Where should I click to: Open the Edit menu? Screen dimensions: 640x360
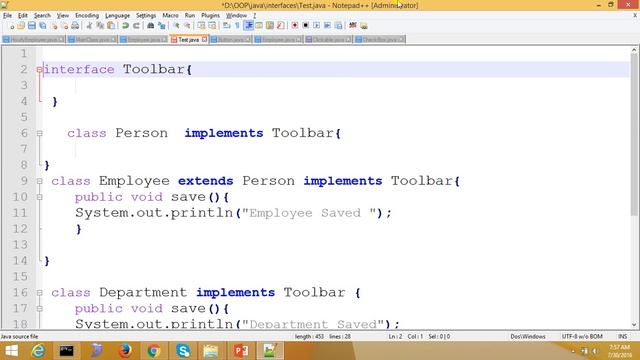tap(22, 16)
